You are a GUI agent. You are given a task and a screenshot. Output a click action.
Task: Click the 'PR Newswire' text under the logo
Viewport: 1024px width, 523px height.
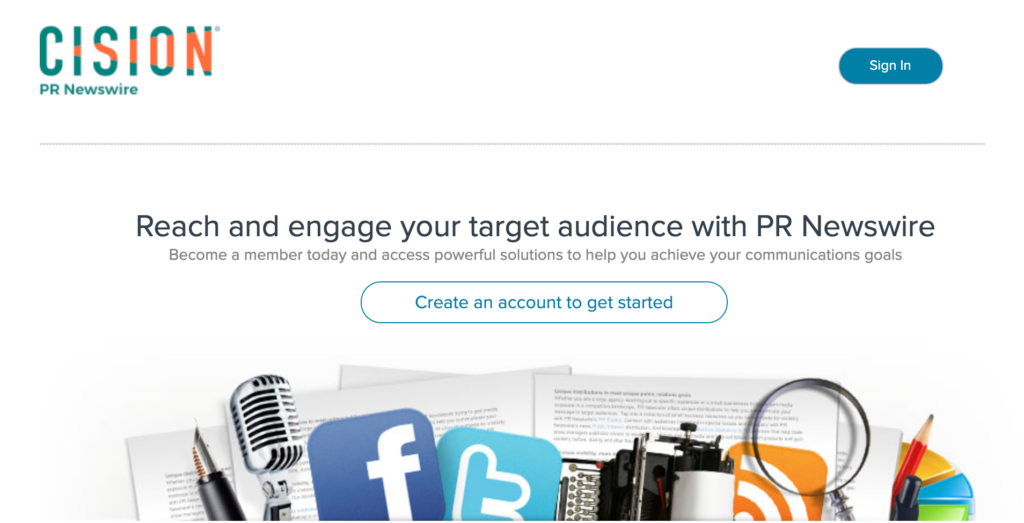tap(88, 89)
